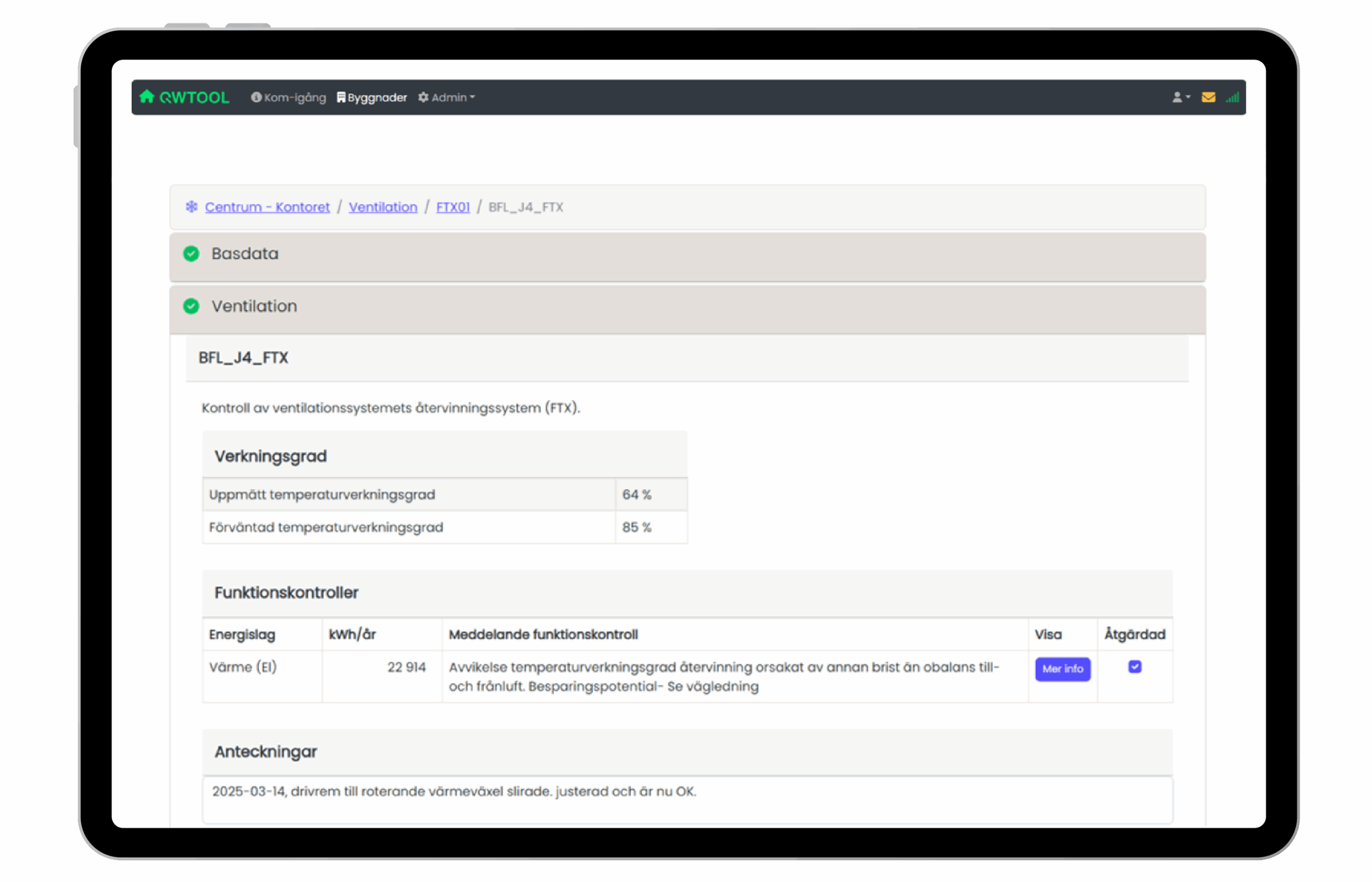Click the QWTOOL home icon
1372x882 pixels.
[147, 96]
